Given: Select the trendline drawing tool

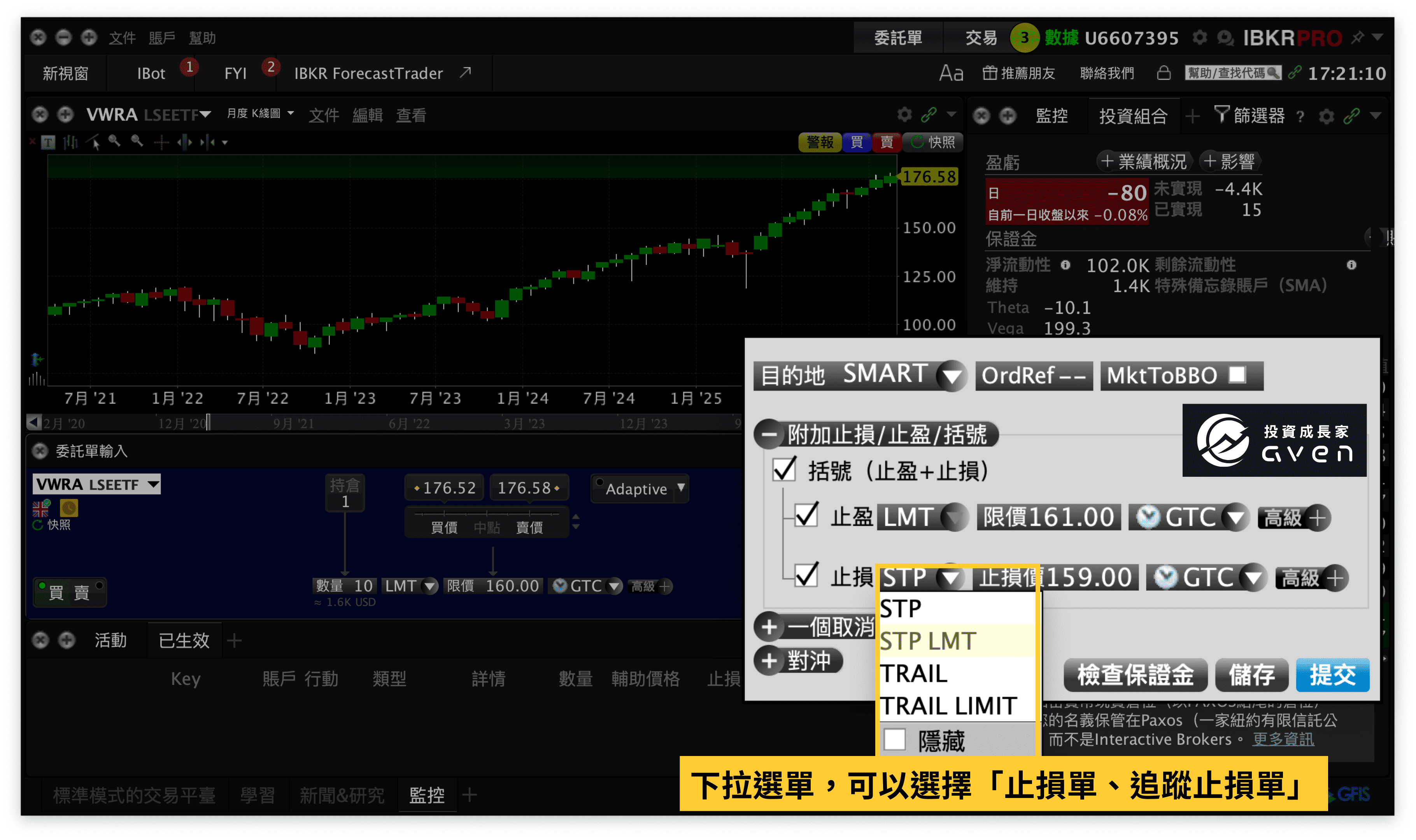Looking at the screenshot, I should (x=92, y=142).
